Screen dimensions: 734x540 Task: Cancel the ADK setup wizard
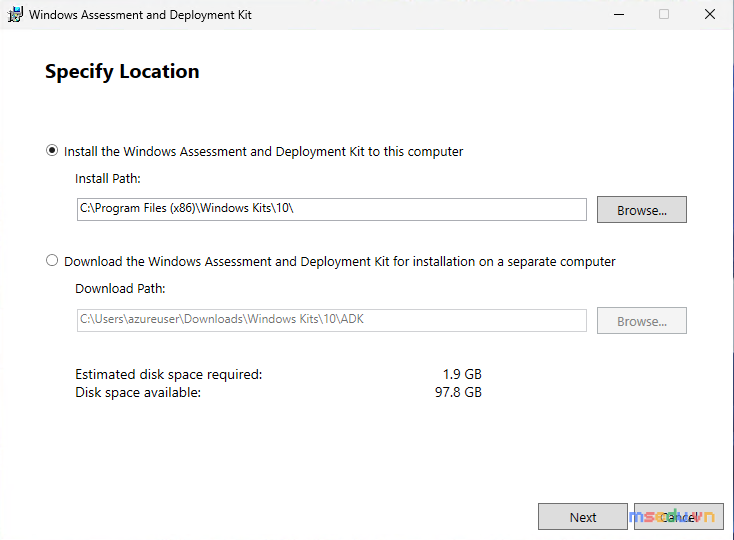tap(679, 517)
